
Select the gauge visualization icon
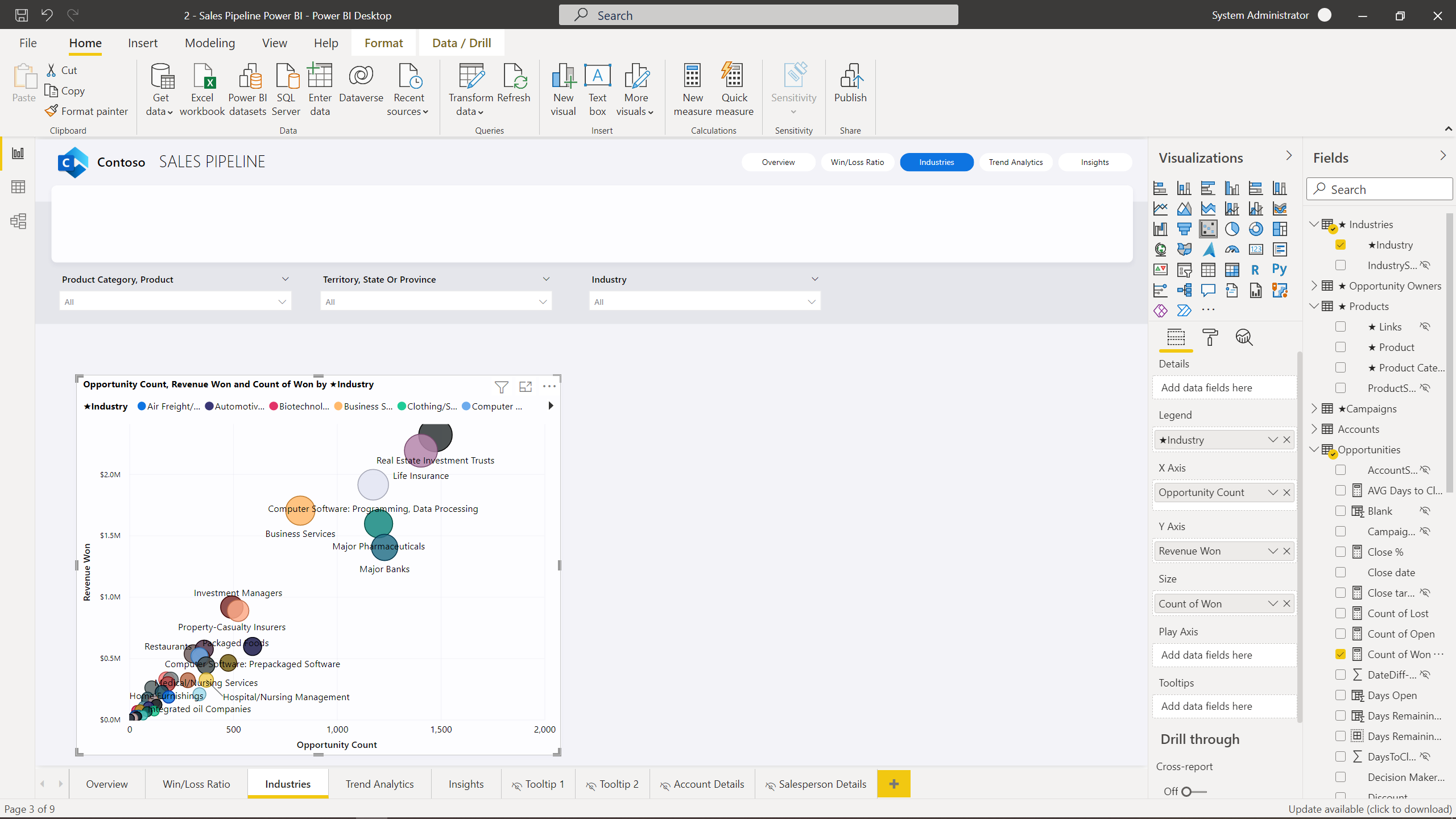tap(1232, 249)
